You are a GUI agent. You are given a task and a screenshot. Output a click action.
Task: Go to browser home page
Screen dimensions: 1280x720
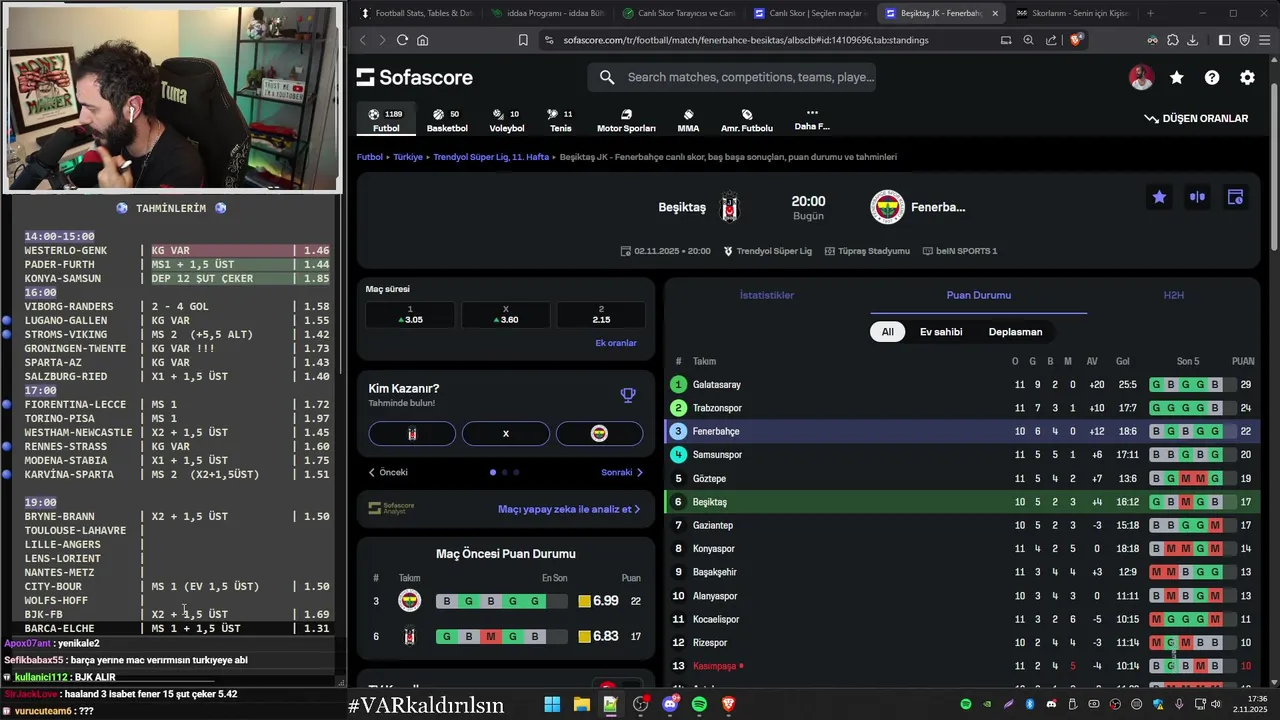[x=423, y=40]
